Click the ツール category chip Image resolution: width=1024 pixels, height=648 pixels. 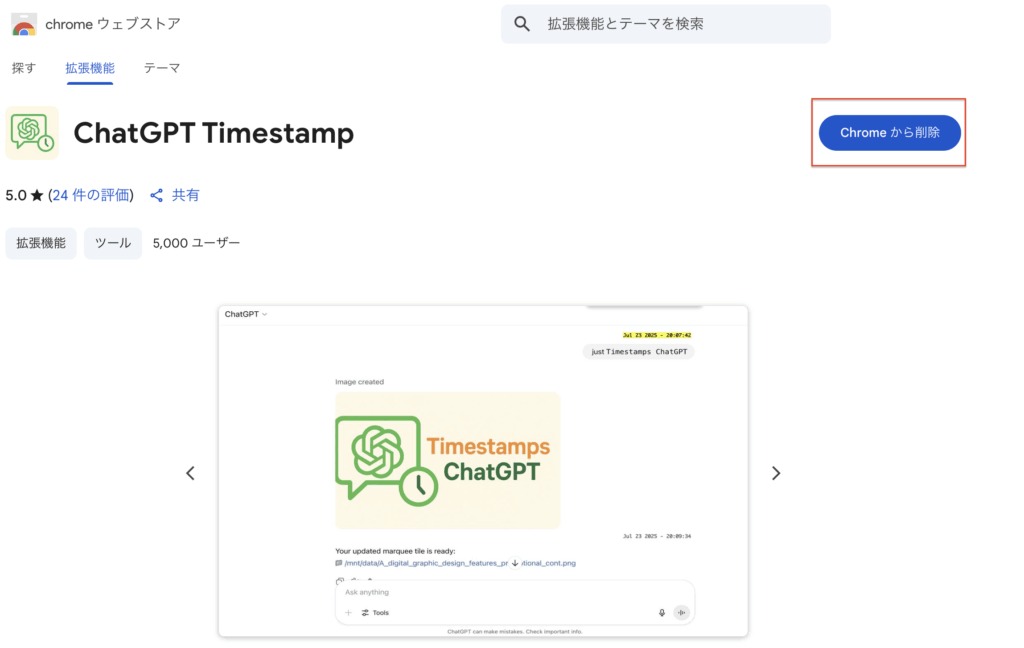tap(113, 243)
